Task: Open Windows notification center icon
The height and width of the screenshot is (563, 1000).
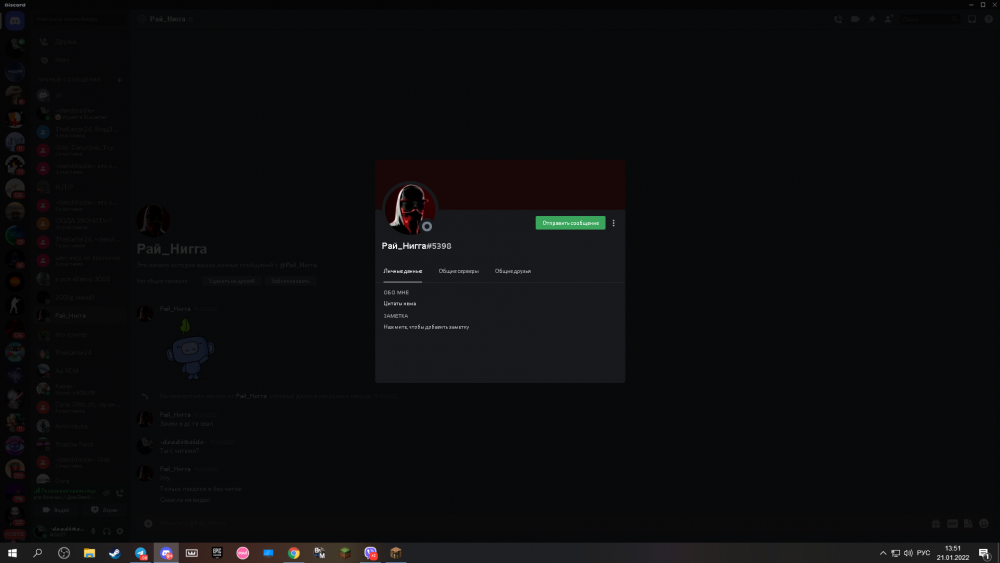Action: pos(985,553)
